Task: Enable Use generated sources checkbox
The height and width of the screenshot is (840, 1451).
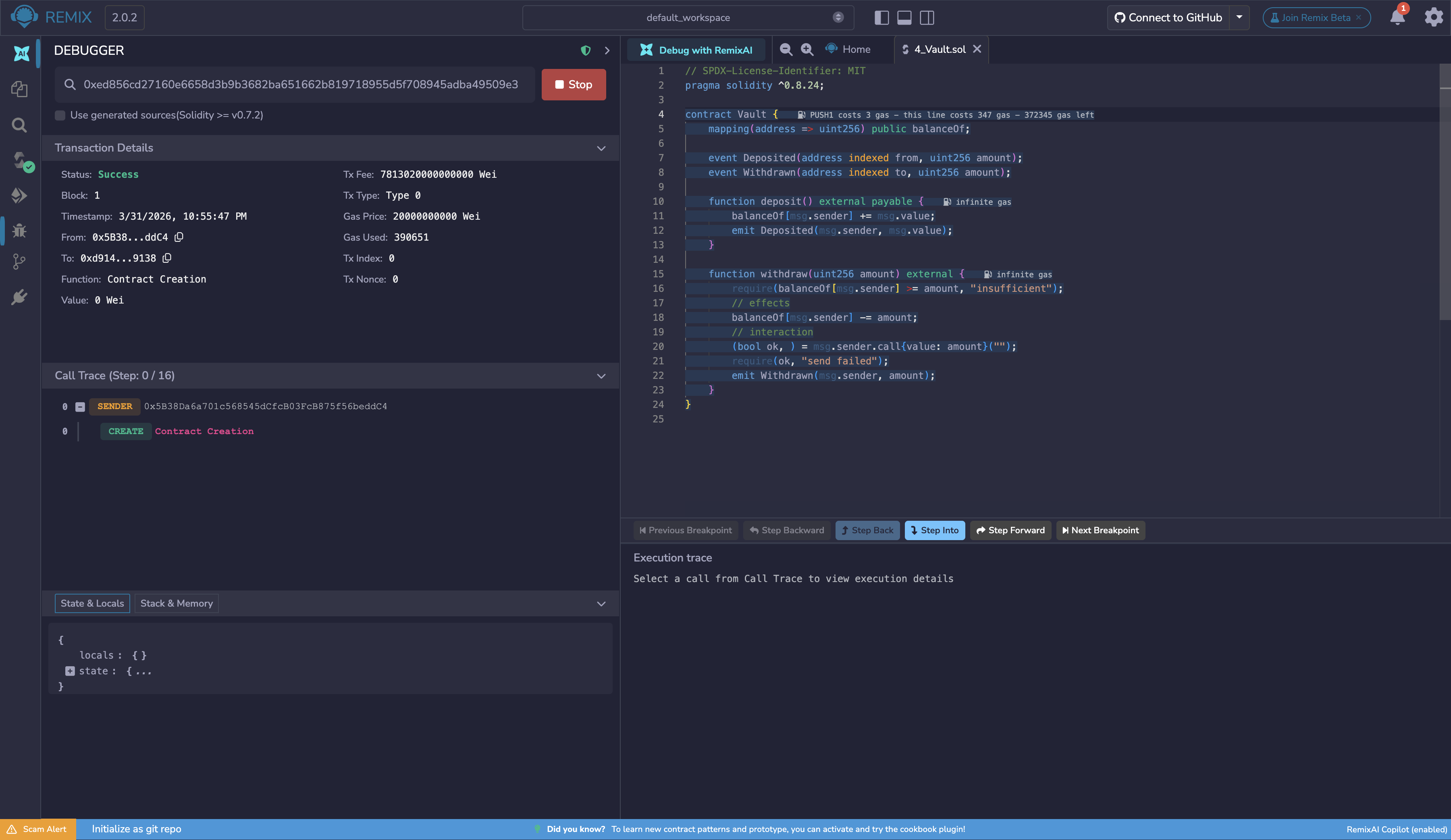Action: pyautogui.click(x=60, y=115)
